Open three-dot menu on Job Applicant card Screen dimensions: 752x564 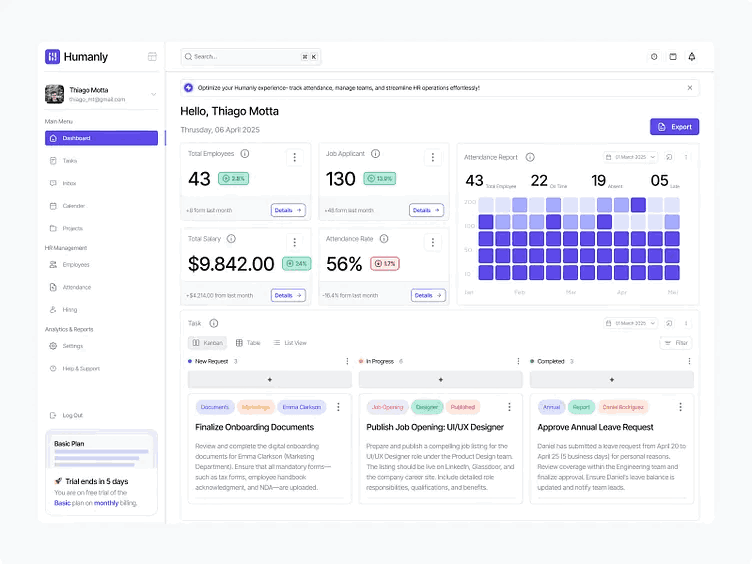[x=433, y=157]
